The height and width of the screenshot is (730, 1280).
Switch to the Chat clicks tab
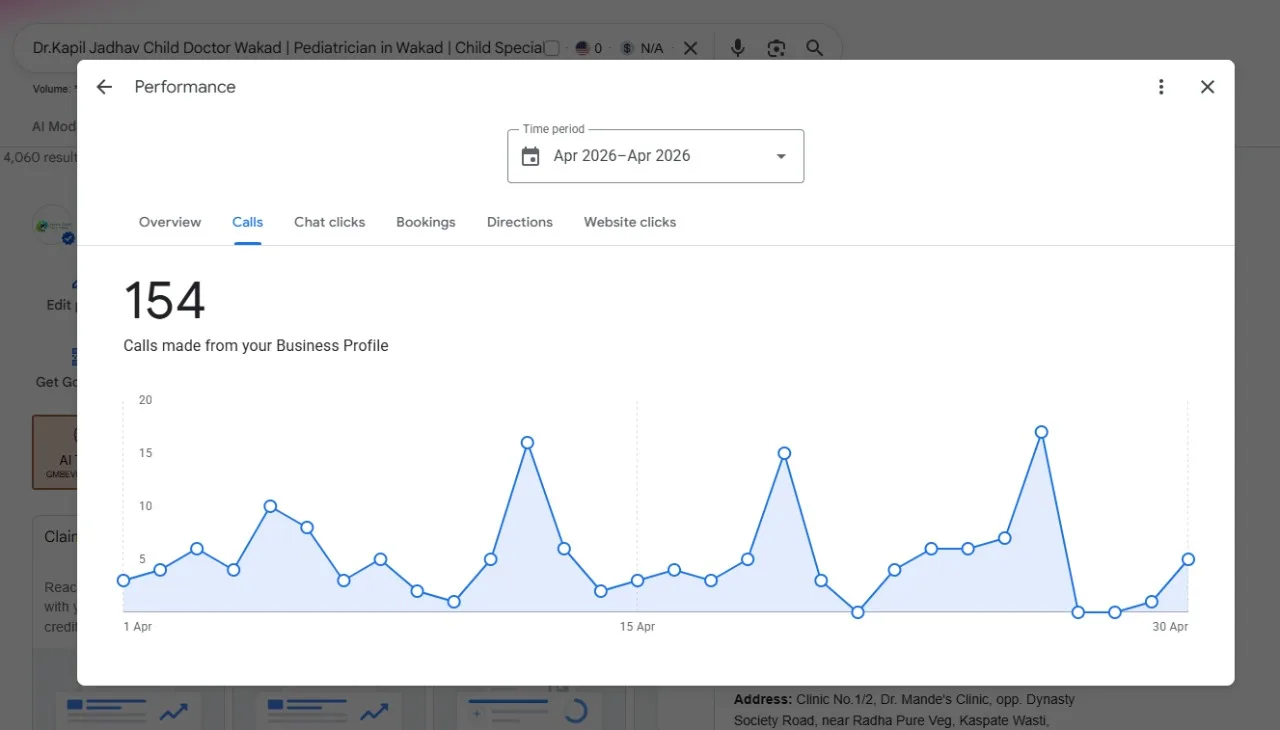(x=329, y=222)
